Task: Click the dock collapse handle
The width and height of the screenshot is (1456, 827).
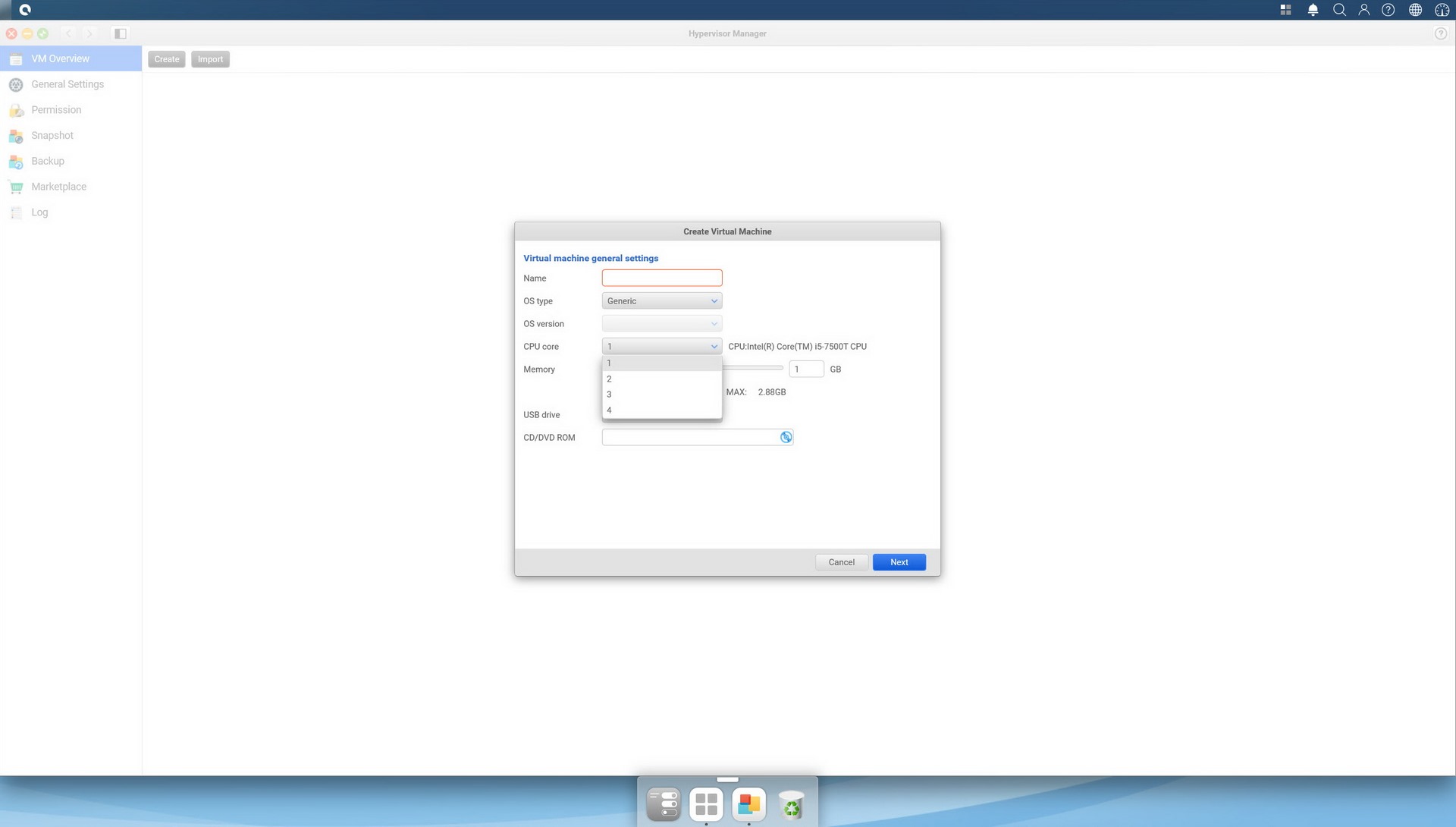Action: (x=727, y=779)
